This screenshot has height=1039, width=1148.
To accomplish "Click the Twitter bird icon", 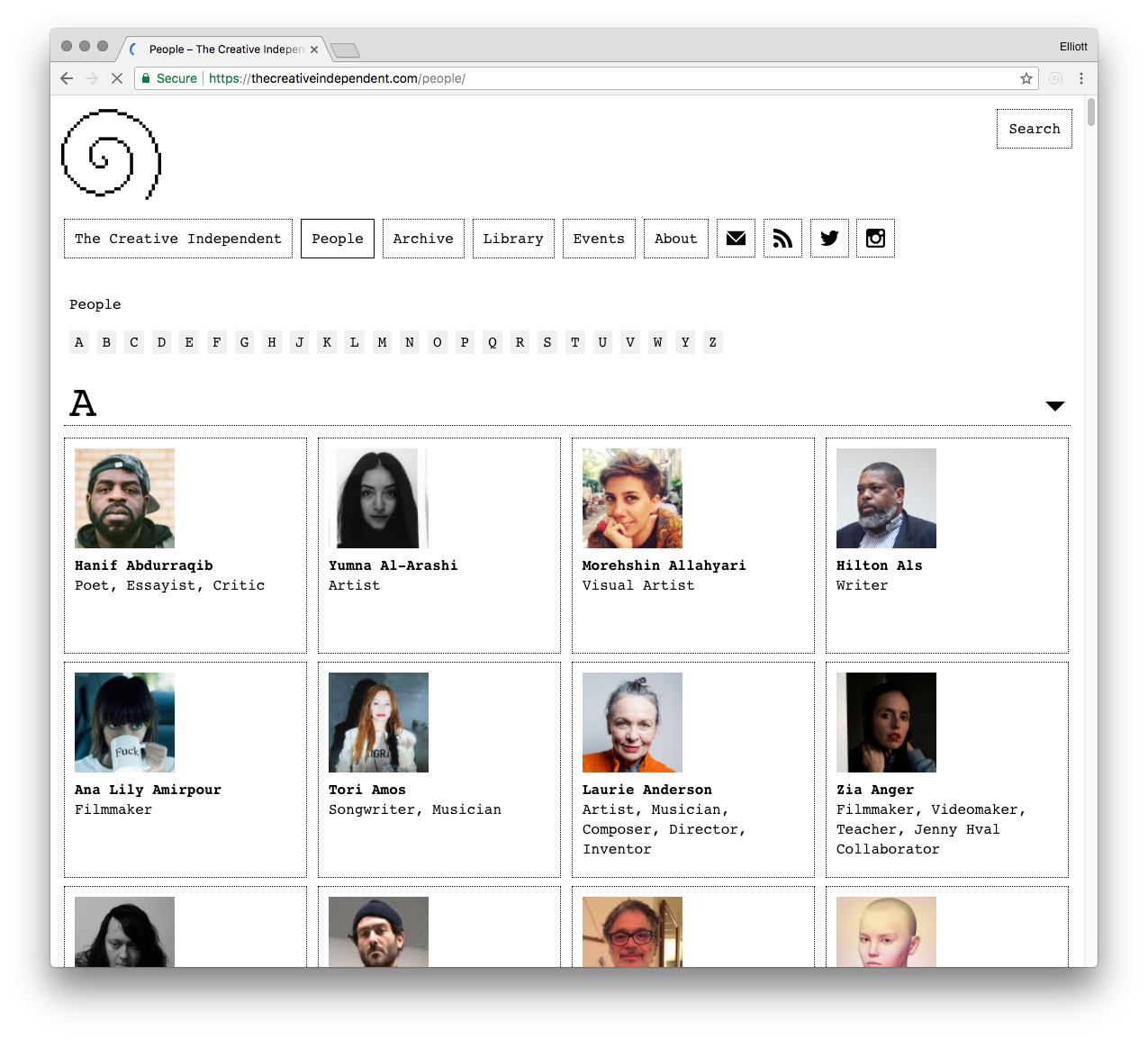I will coord(829,239).
